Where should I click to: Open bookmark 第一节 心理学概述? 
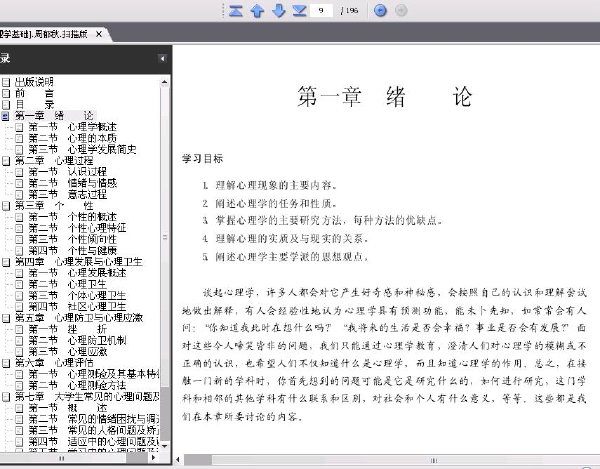tap(72, 127)
